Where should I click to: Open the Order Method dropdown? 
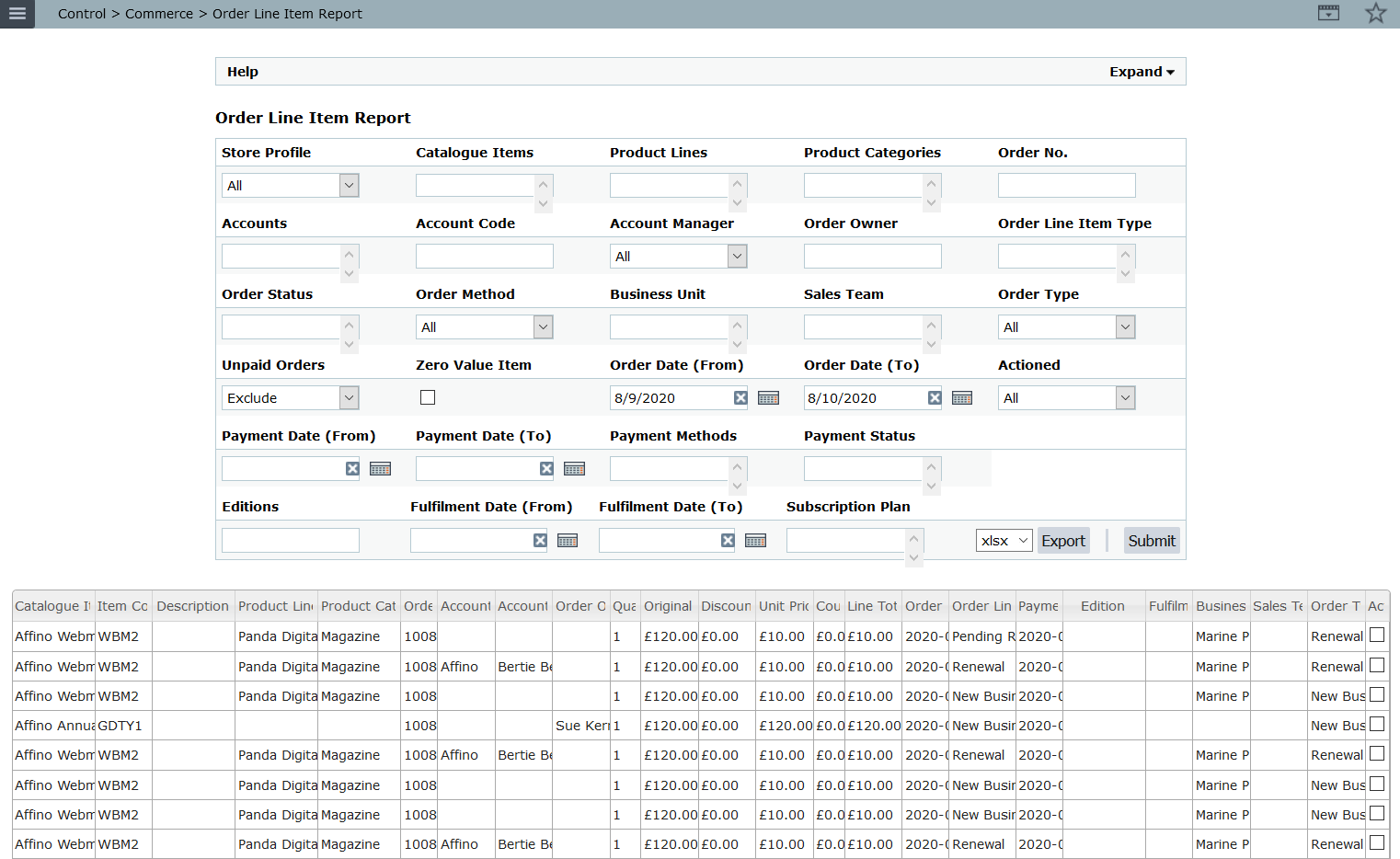485,326
